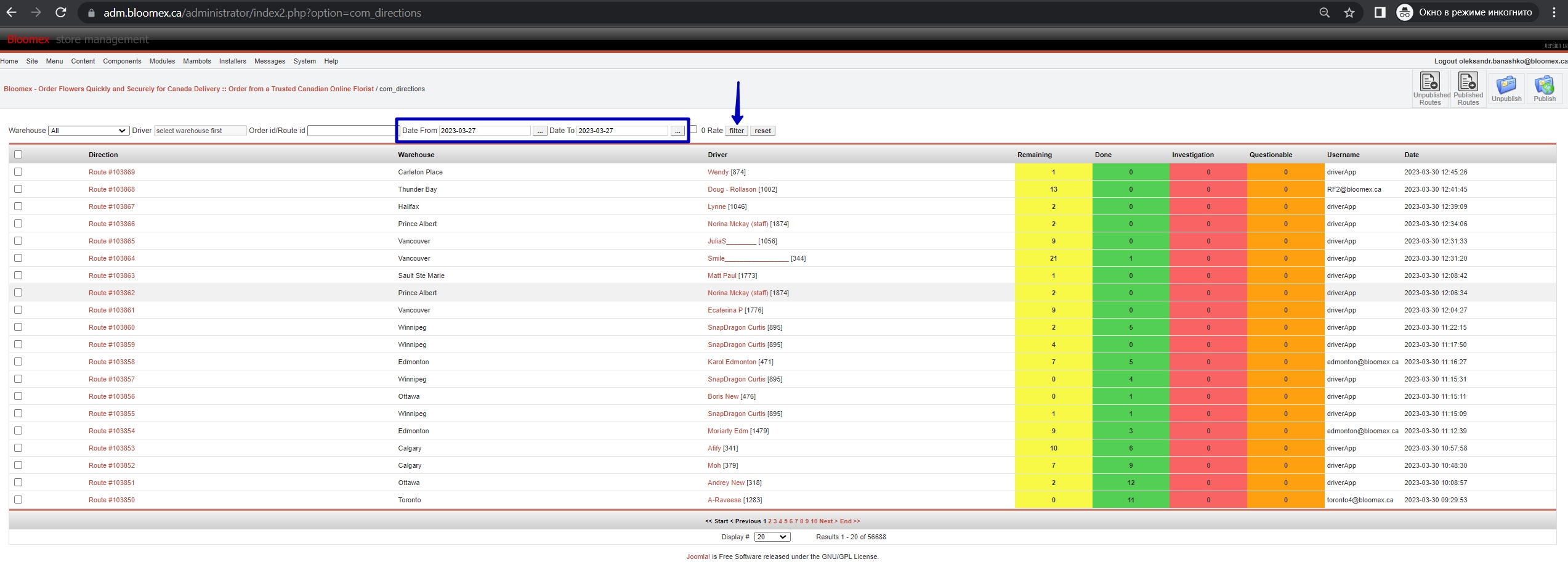
Task: Click pagination End link
Action: 850,521
